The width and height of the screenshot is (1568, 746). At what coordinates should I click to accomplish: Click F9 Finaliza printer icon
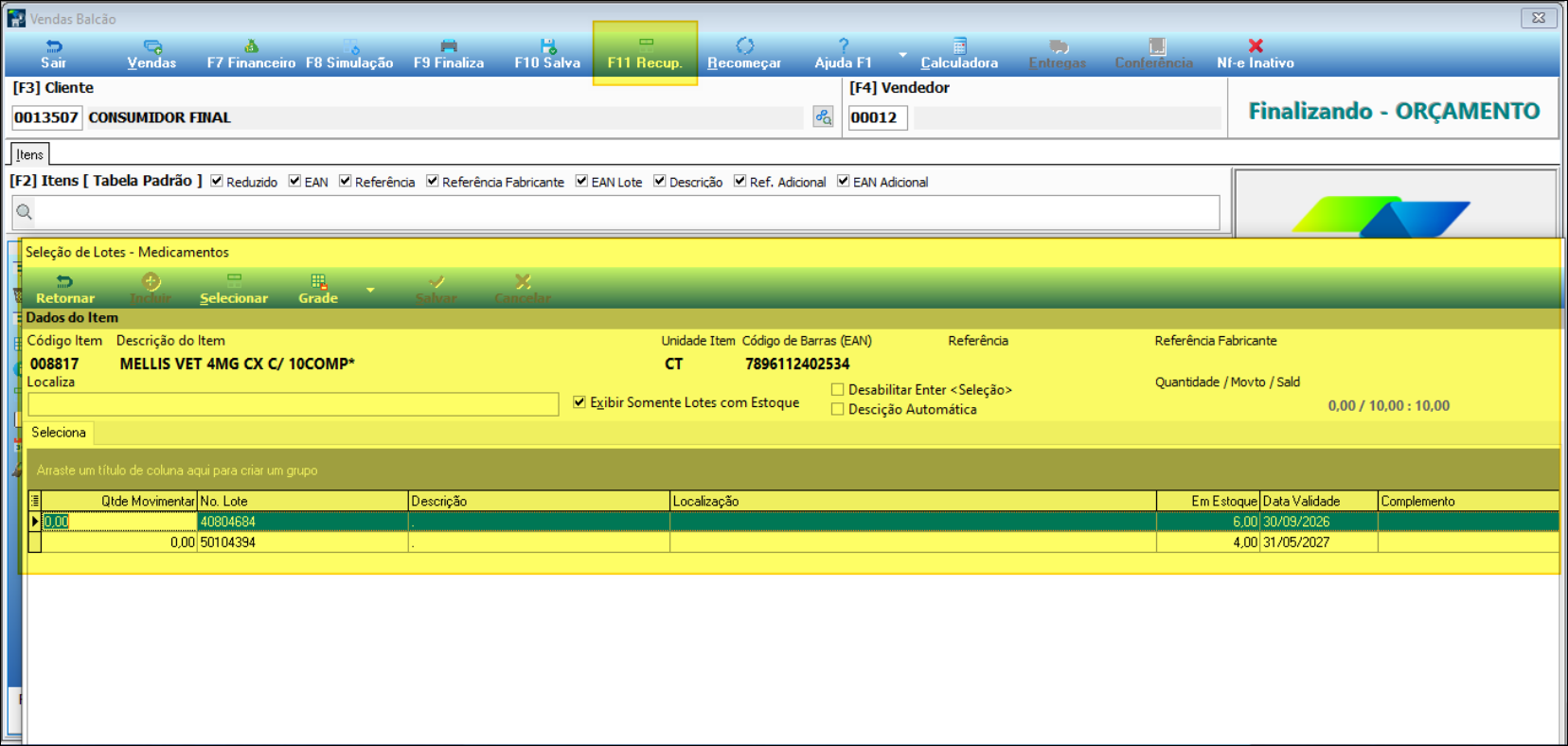pyautogui.click(x=449, y=46)
